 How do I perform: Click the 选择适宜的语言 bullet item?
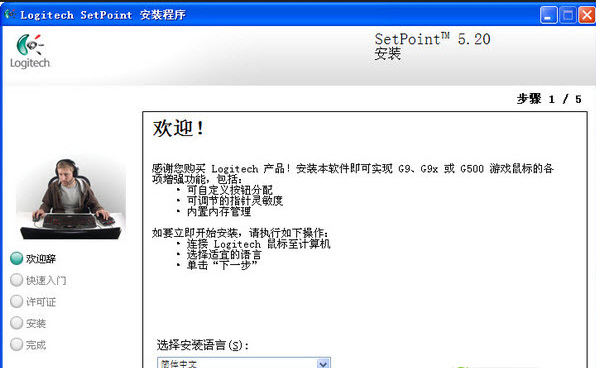click(224, 254)
